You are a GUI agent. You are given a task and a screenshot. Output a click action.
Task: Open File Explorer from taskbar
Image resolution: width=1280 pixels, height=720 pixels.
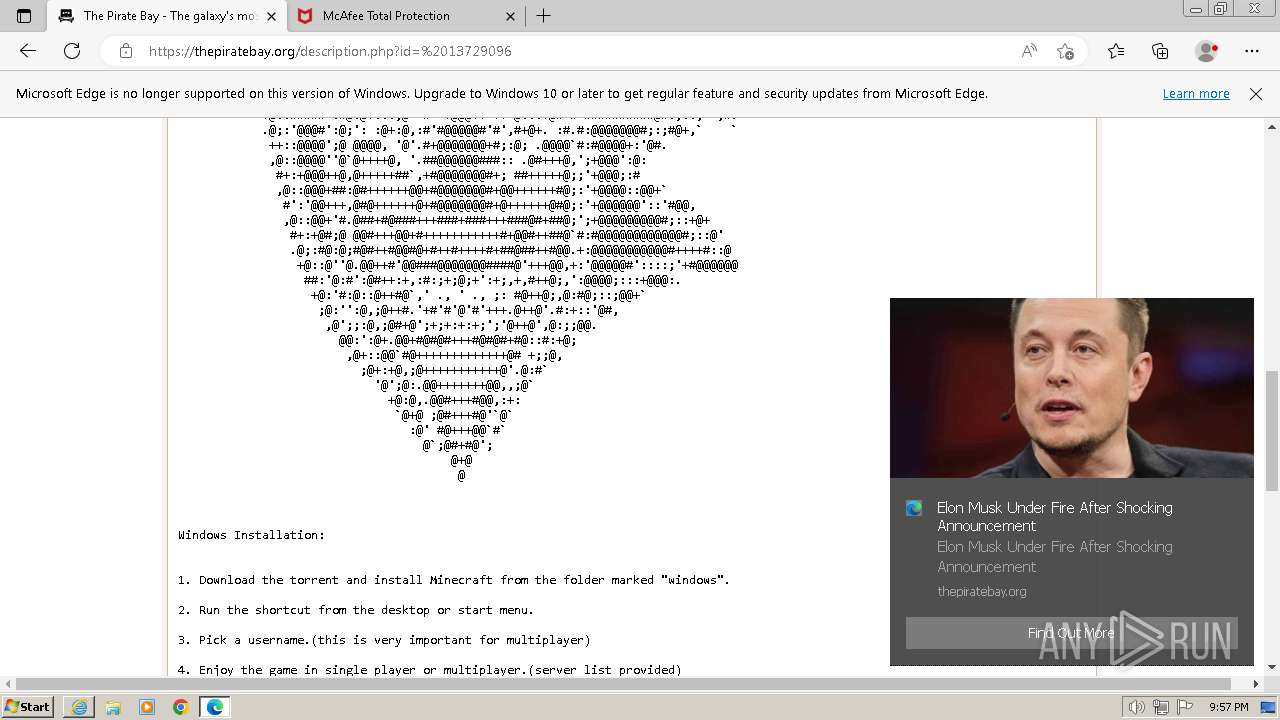click(113, 707)
